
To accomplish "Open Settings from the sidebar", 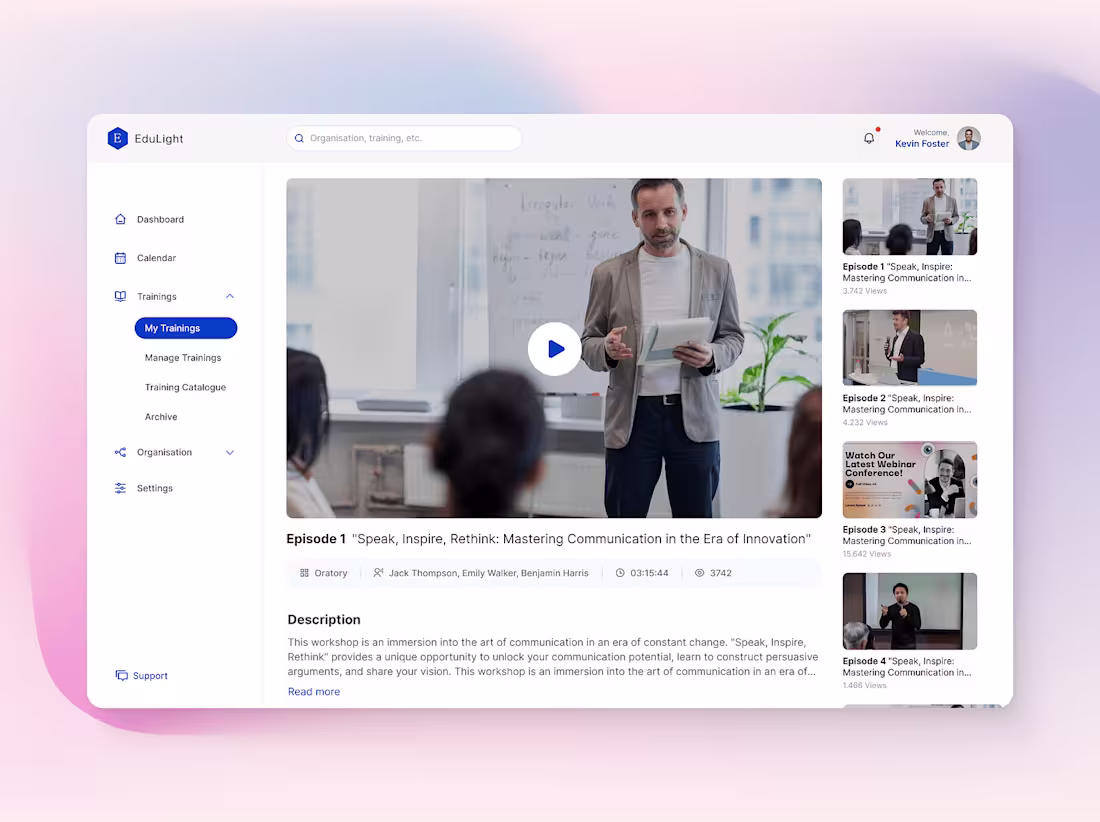I will pyautogui.click(x=154, y=488).
